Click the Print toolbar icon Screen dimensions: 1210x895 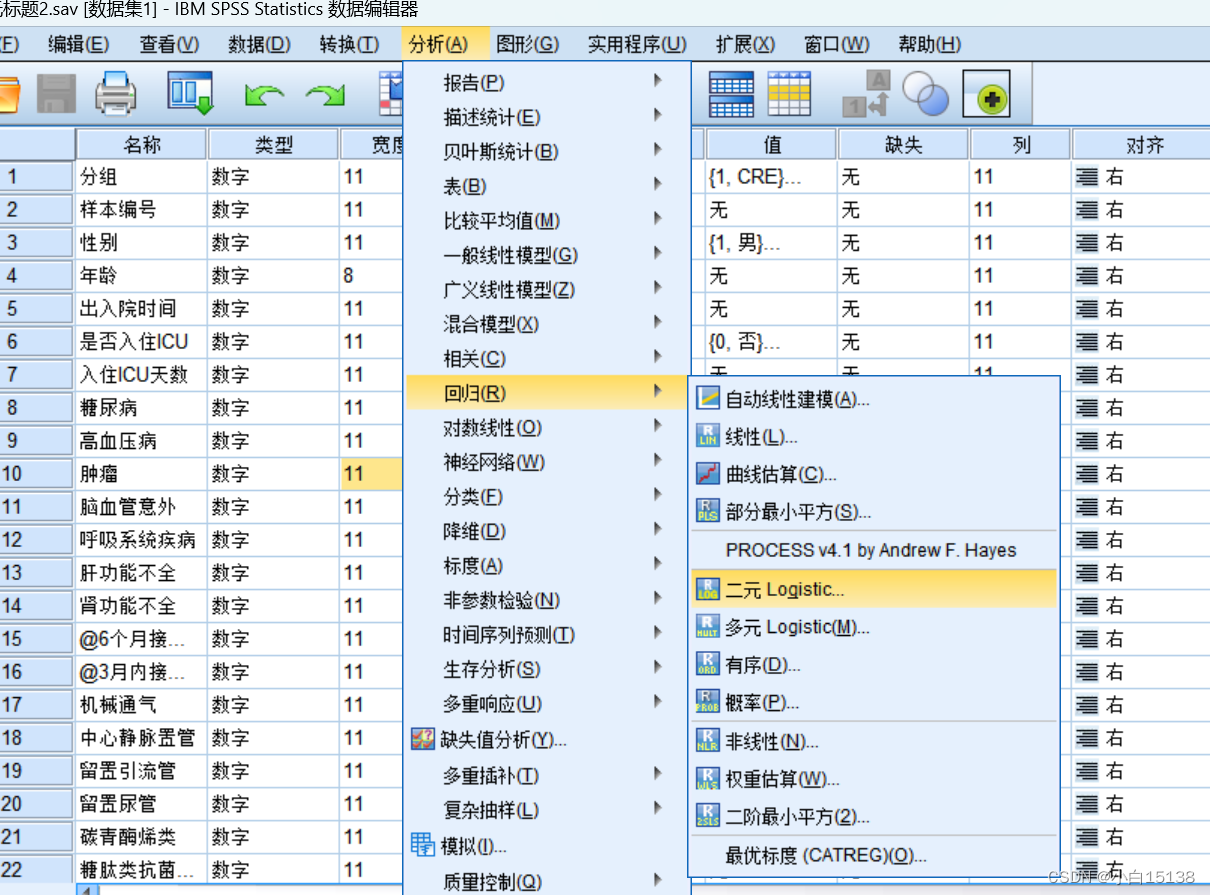[x=116, y=94]
